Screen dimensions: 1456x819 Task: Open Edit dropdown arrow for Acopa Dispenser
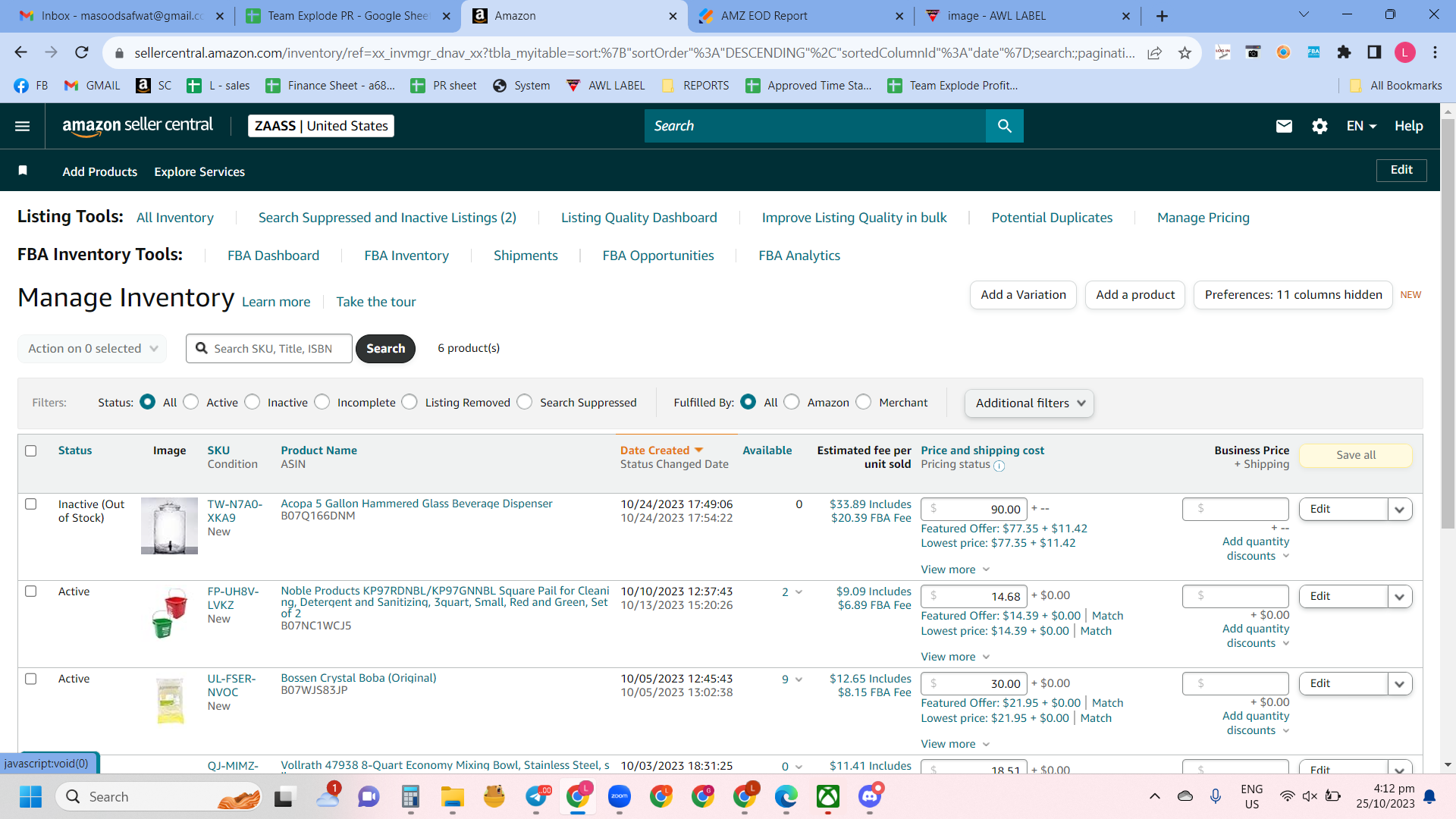click(1400, 510)
